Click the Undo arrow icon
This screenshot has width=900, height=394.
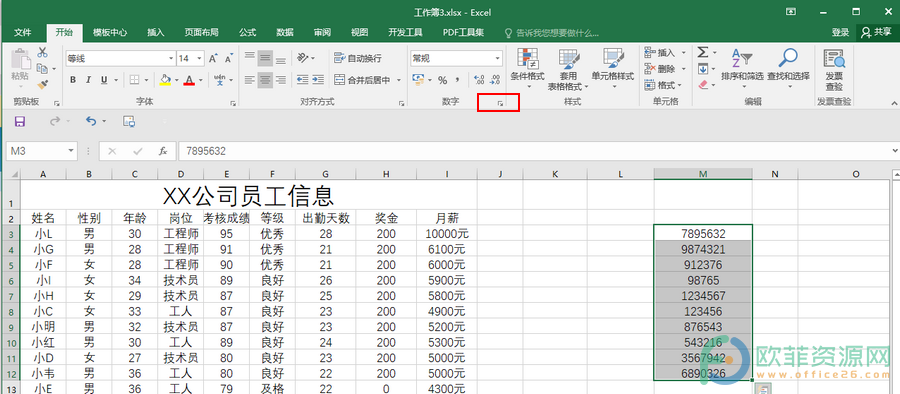pos(91,121)
